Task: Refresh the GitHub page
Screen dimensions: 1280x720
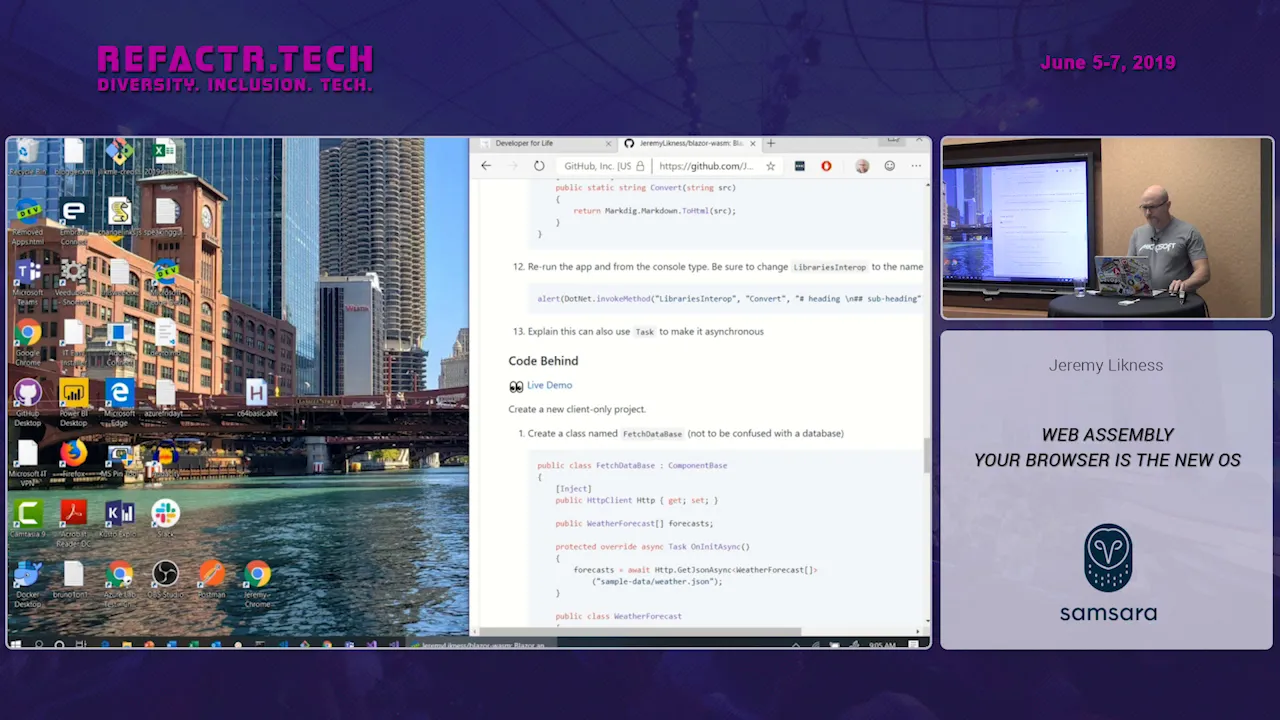Action: pos(539,166)
